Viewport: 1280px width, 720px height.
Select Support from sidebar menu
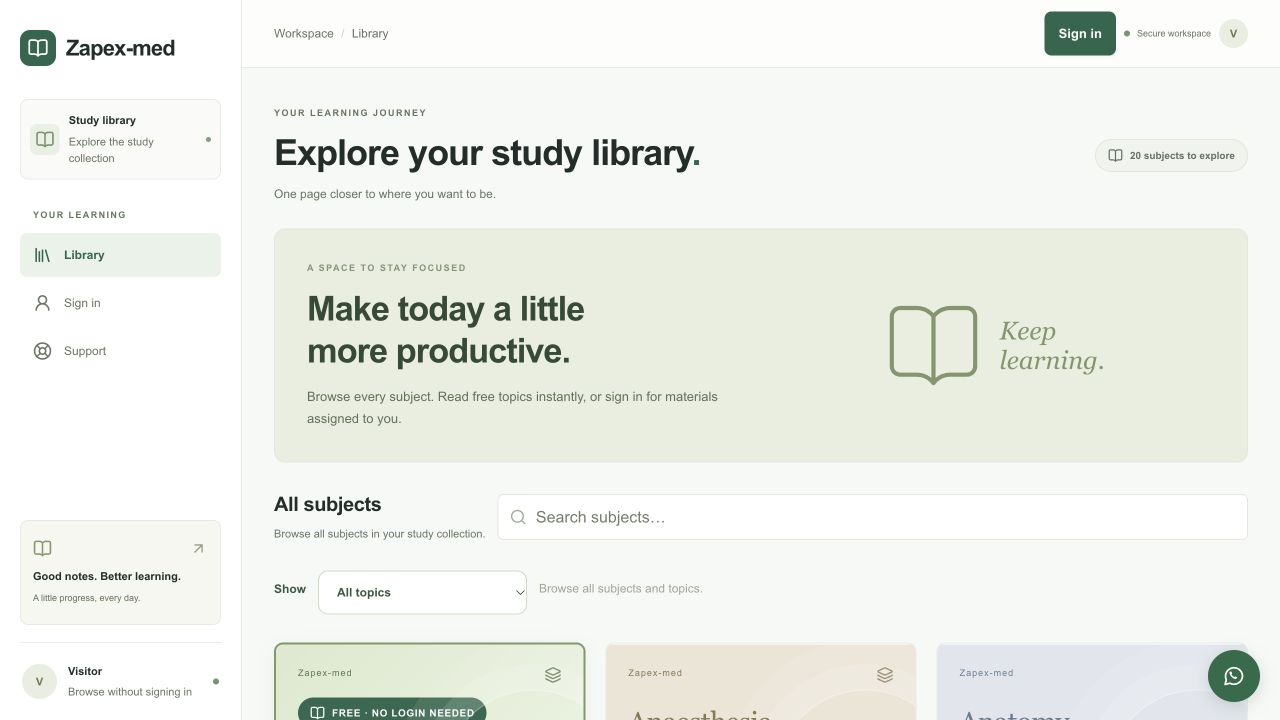(120, 351)
